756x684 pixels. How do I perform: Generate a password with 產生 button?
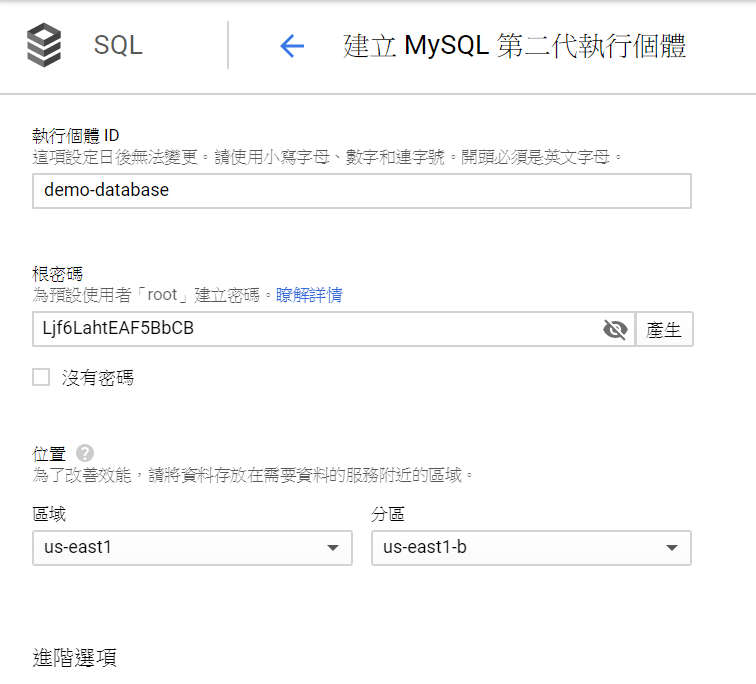pos(664,329)
